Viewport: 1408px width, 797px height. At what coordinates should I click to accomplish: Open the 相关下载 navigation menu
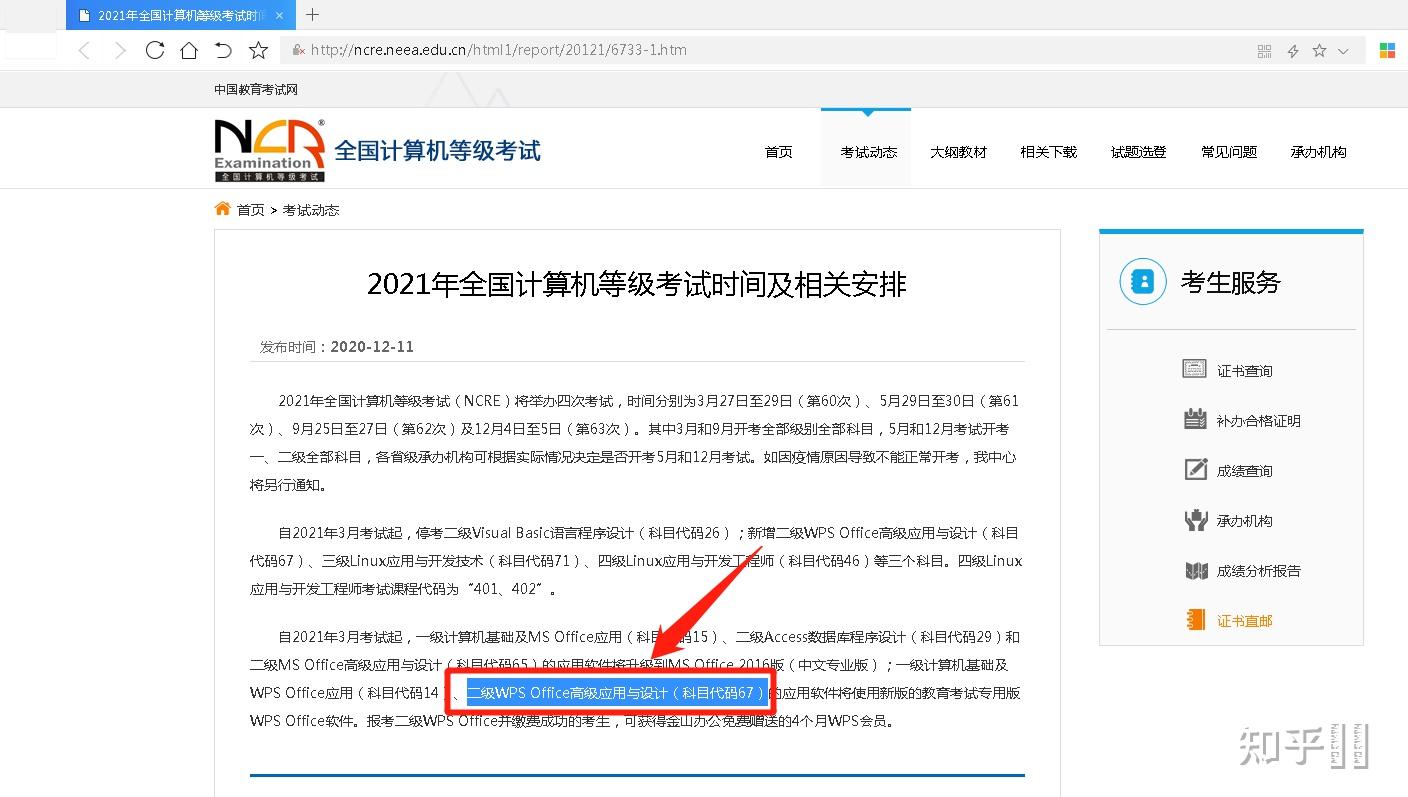[x=1048, y=152]
